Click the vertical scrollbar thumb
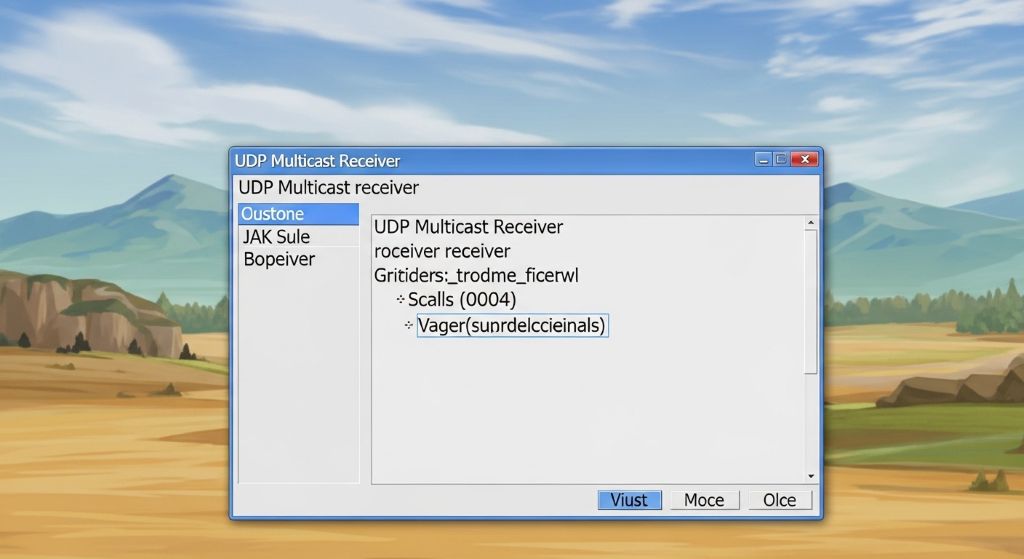Viewport: 1024px width, 559px height. click(810, 302)
